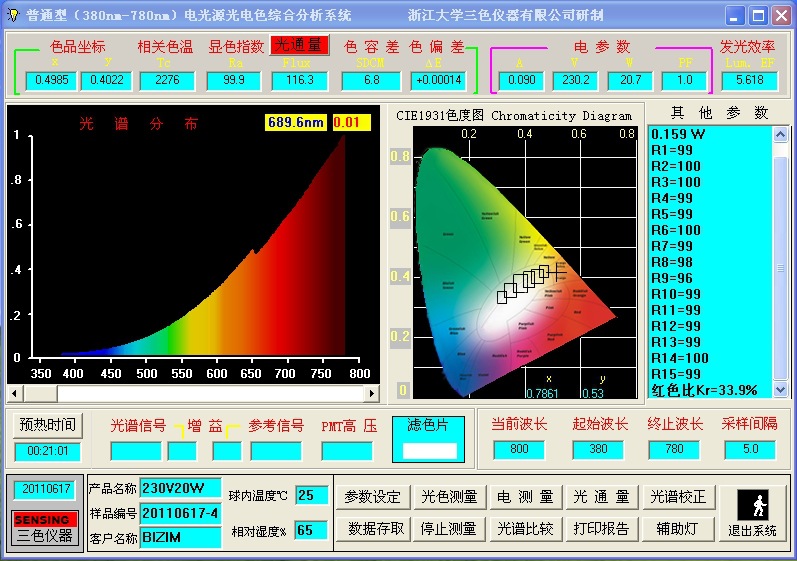The width and height of the screenshot is (797, 561).
Task: Click the SENSING logo badge
Action: click(45, 519)
